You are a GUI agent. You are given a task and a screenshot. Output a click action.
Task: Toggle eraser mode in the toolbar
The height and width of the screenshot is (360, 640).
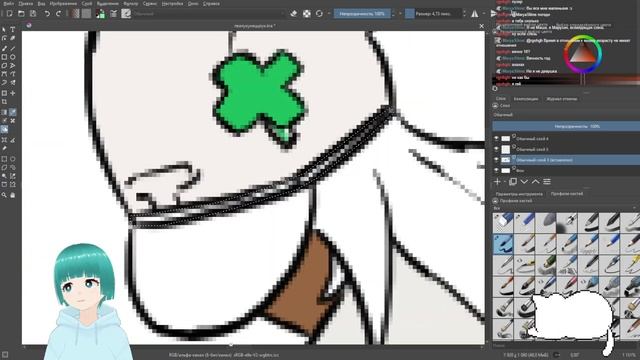pos(293,13)
